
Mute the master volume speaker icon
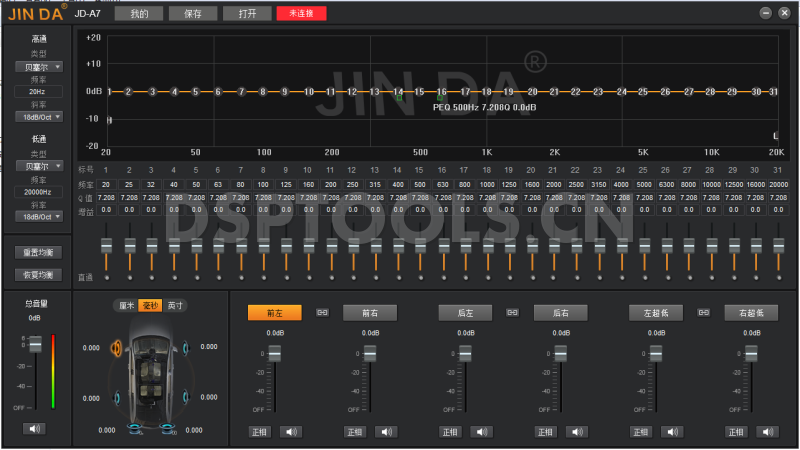coord(35,428)
